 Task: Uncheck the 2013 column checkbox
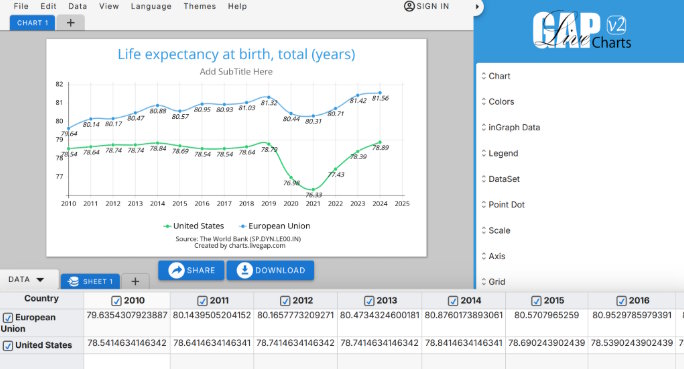coord(369,301)
